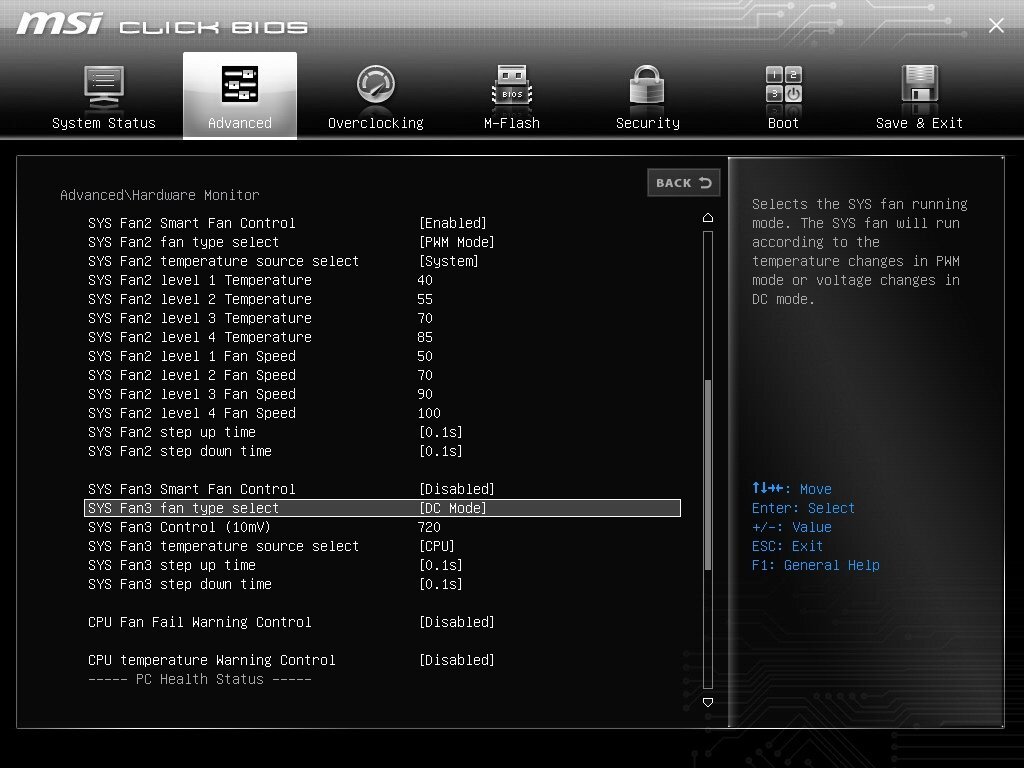Edit SYS Fan2 level 1 Temperature value 40
The image size is (1024, 768).
point(425,280)
